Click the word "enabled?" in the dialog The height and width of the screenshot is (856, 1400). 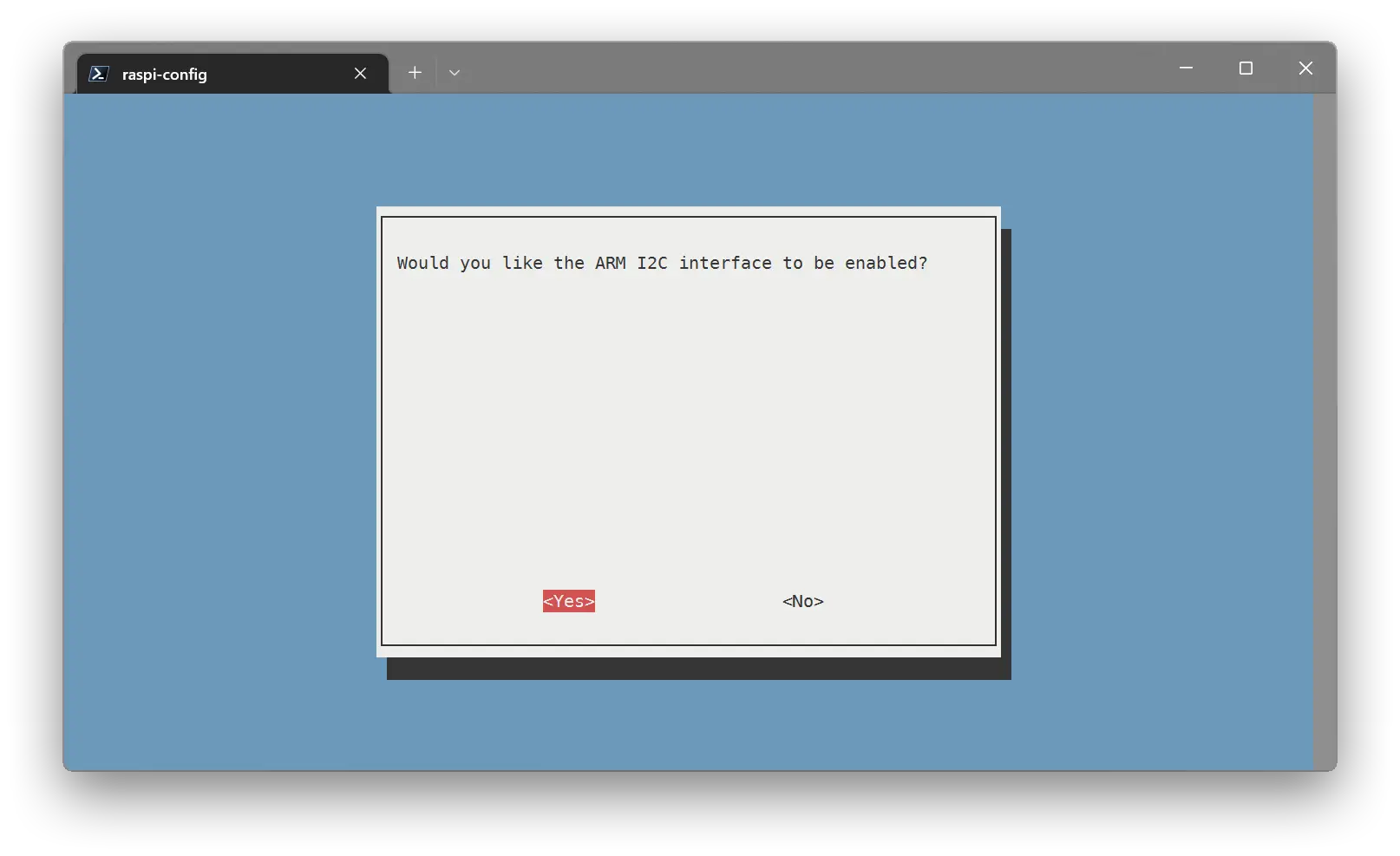[886, 263]
